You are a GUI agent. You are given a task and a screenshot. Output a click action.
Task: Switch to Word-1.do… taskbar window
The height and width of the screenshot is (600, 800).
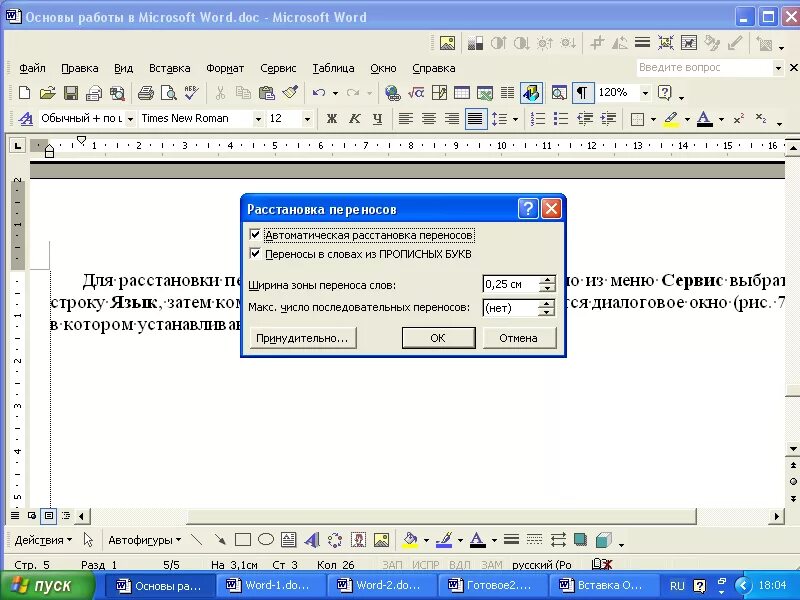tap(270, 585)
